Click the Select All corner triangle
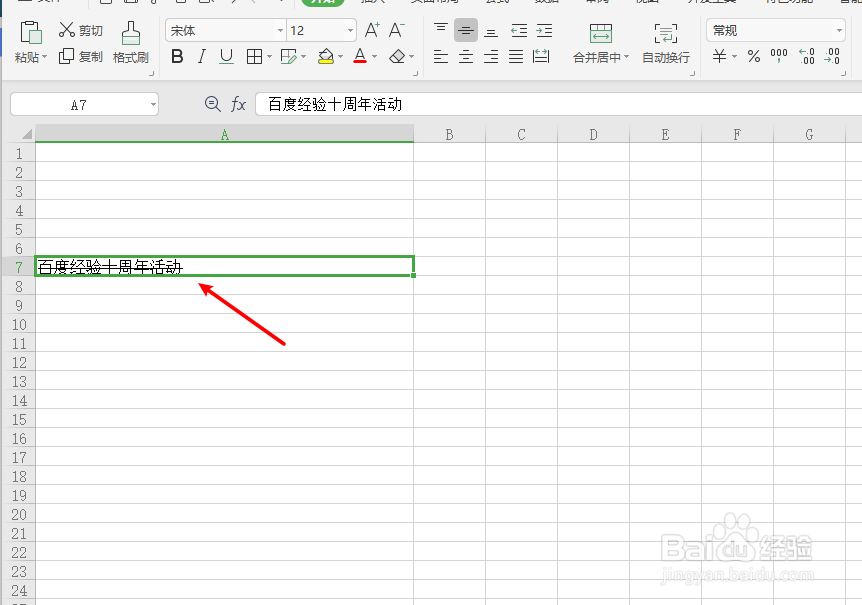This screenshot has width=862, height=605. coord(26,134)
